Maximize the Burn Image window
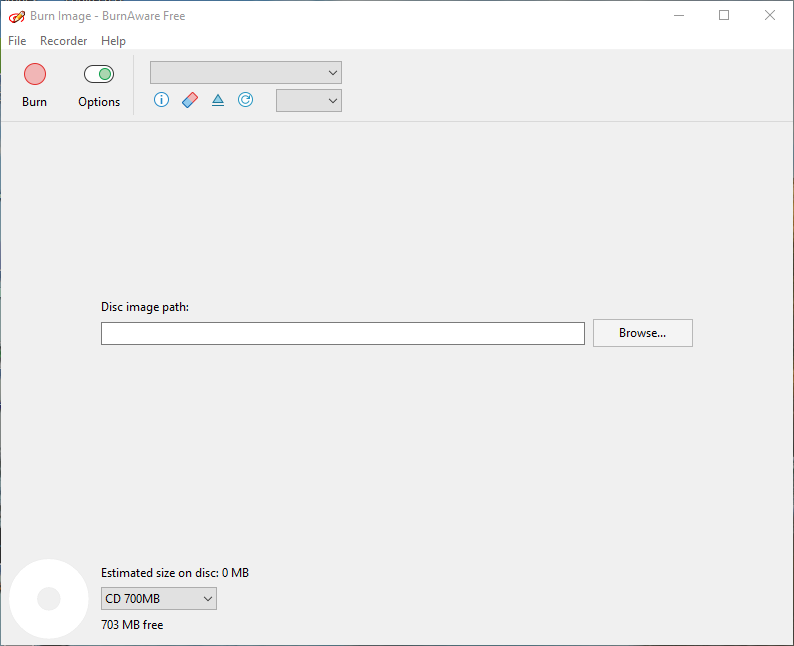Viewport: 794px width, 646px height. click(x=724, y=16)
